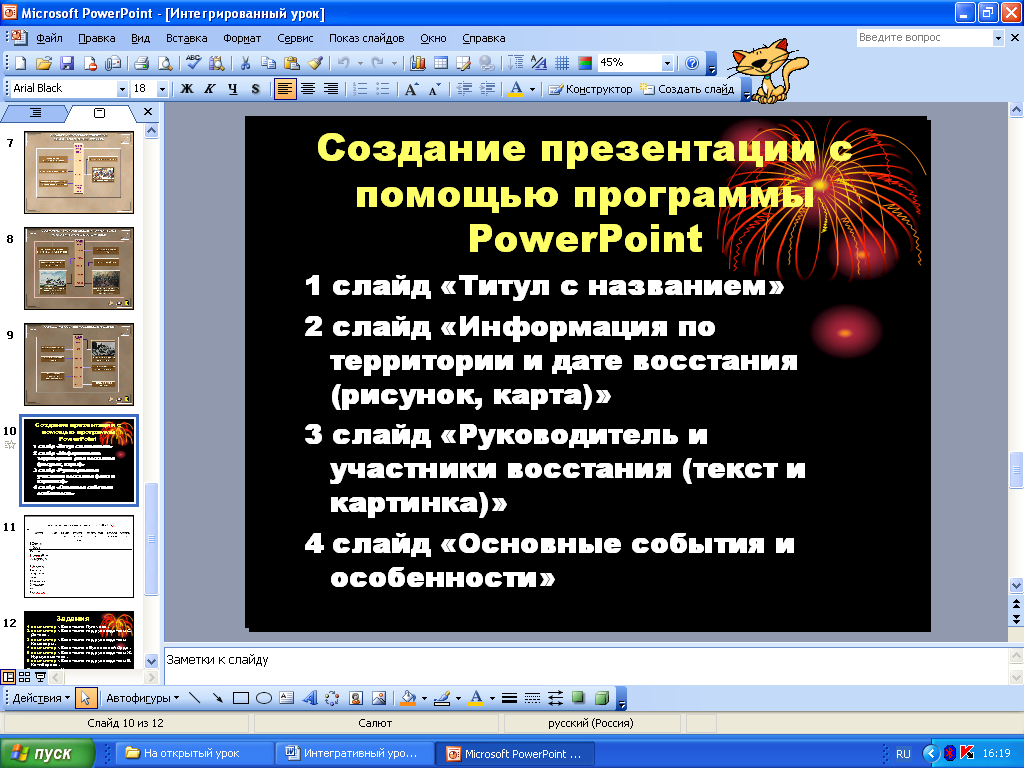1024x768 pixels.
Task: Click the Конструктор design button
Action: (590, 89)
